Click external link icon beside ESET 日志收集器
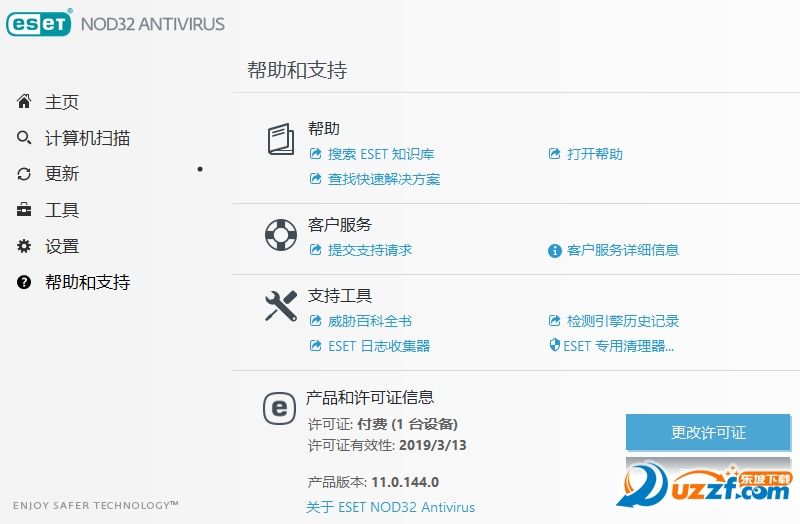The image size is (800, 524). tap(316, 346)
